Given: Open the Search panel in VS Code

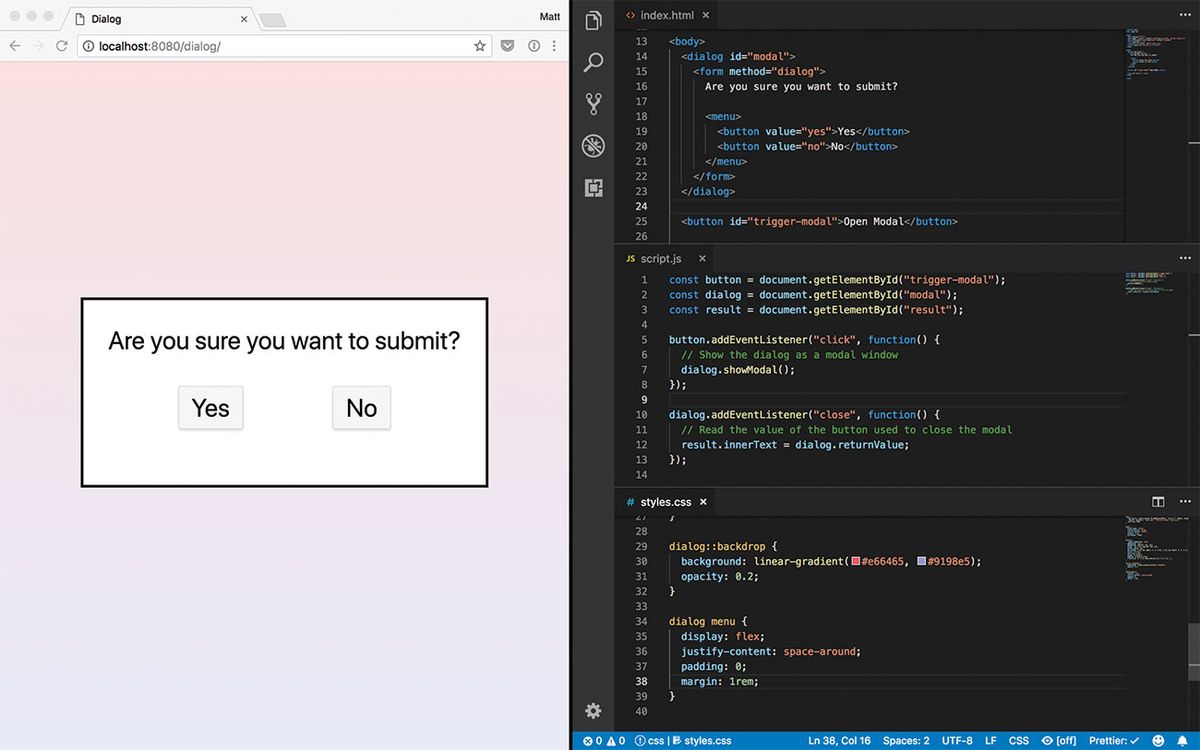Looking at the screenshot, I should coord(593,62).
